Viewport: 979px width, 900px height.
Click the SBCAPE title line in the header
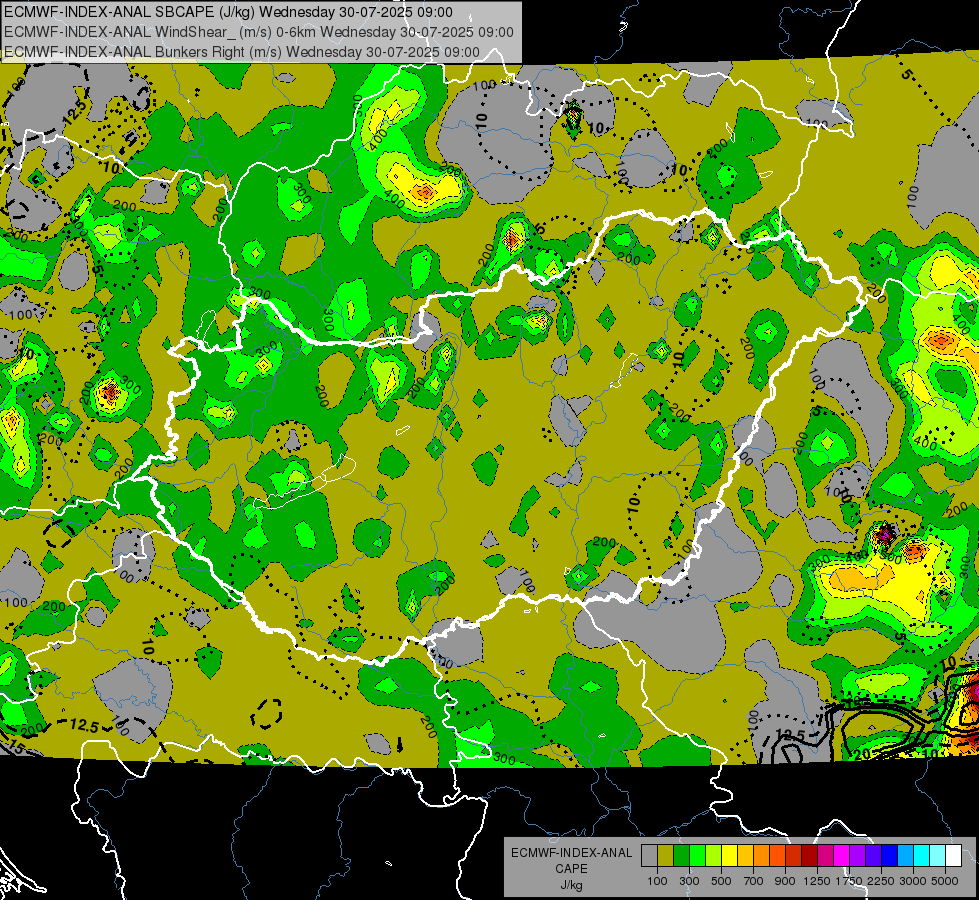click(228, 12)
